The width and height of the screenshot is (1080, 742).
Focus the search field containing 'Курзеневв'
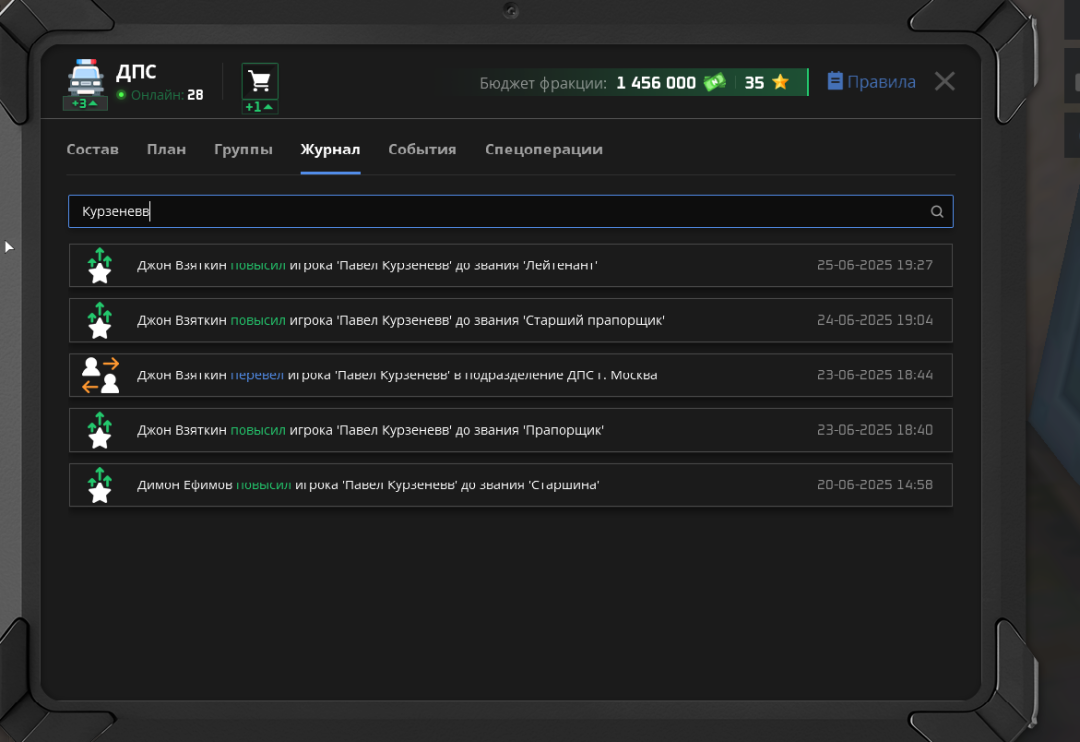tap(500, 212)
